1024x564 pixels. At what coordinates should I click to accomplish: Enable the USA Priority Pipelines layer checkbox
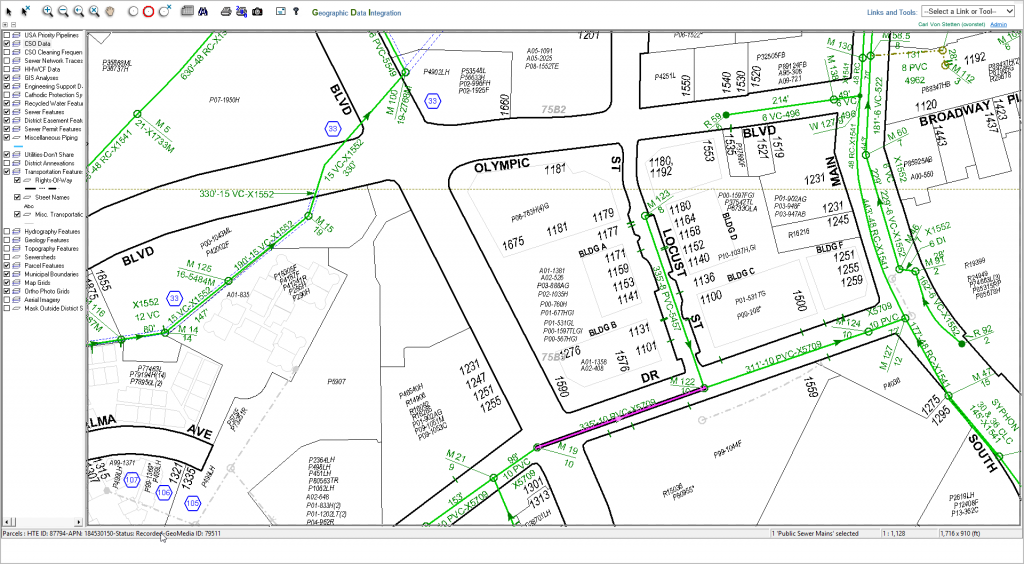point(7,35)
